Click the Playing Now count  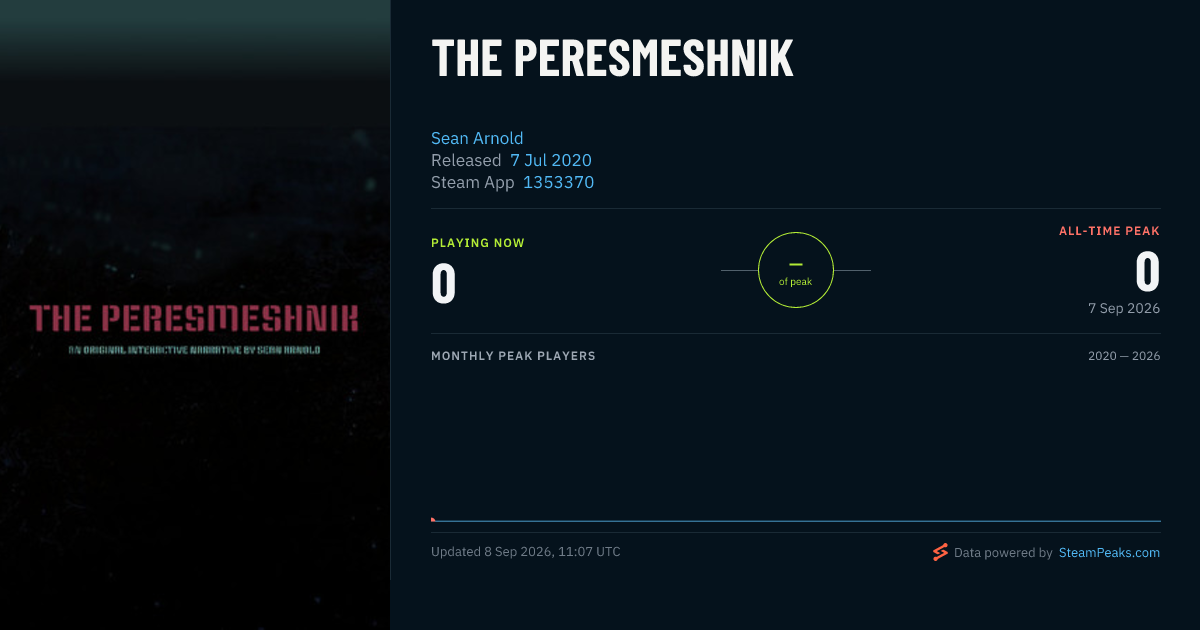444,283
